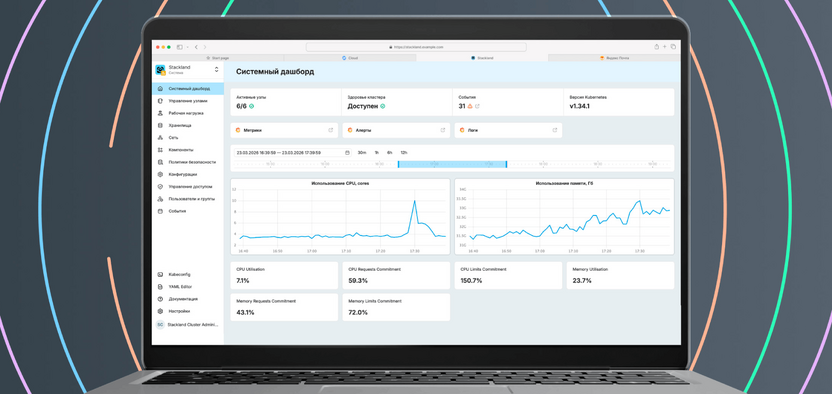Select the 12h time range

[404, 152]
